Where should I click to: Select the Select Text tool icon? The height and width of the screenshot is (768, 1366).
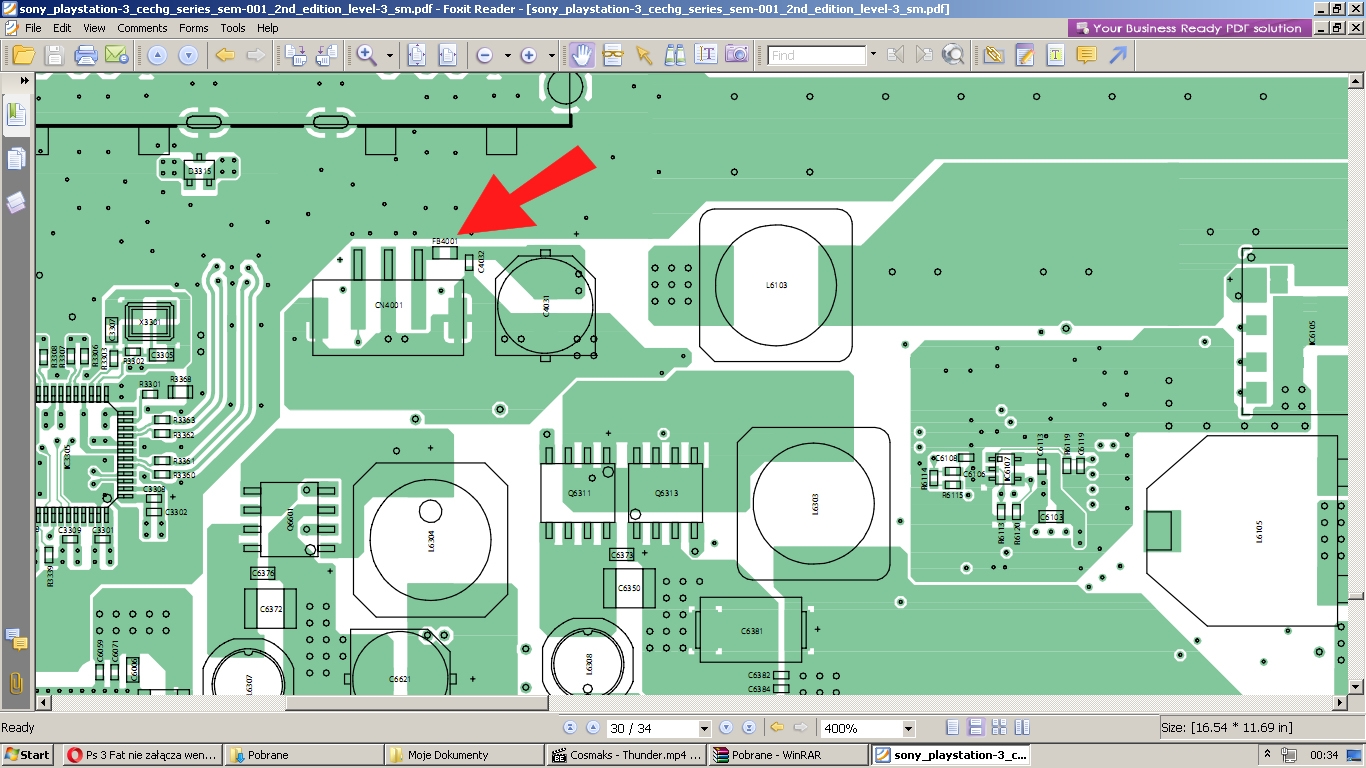click(706, 55)
